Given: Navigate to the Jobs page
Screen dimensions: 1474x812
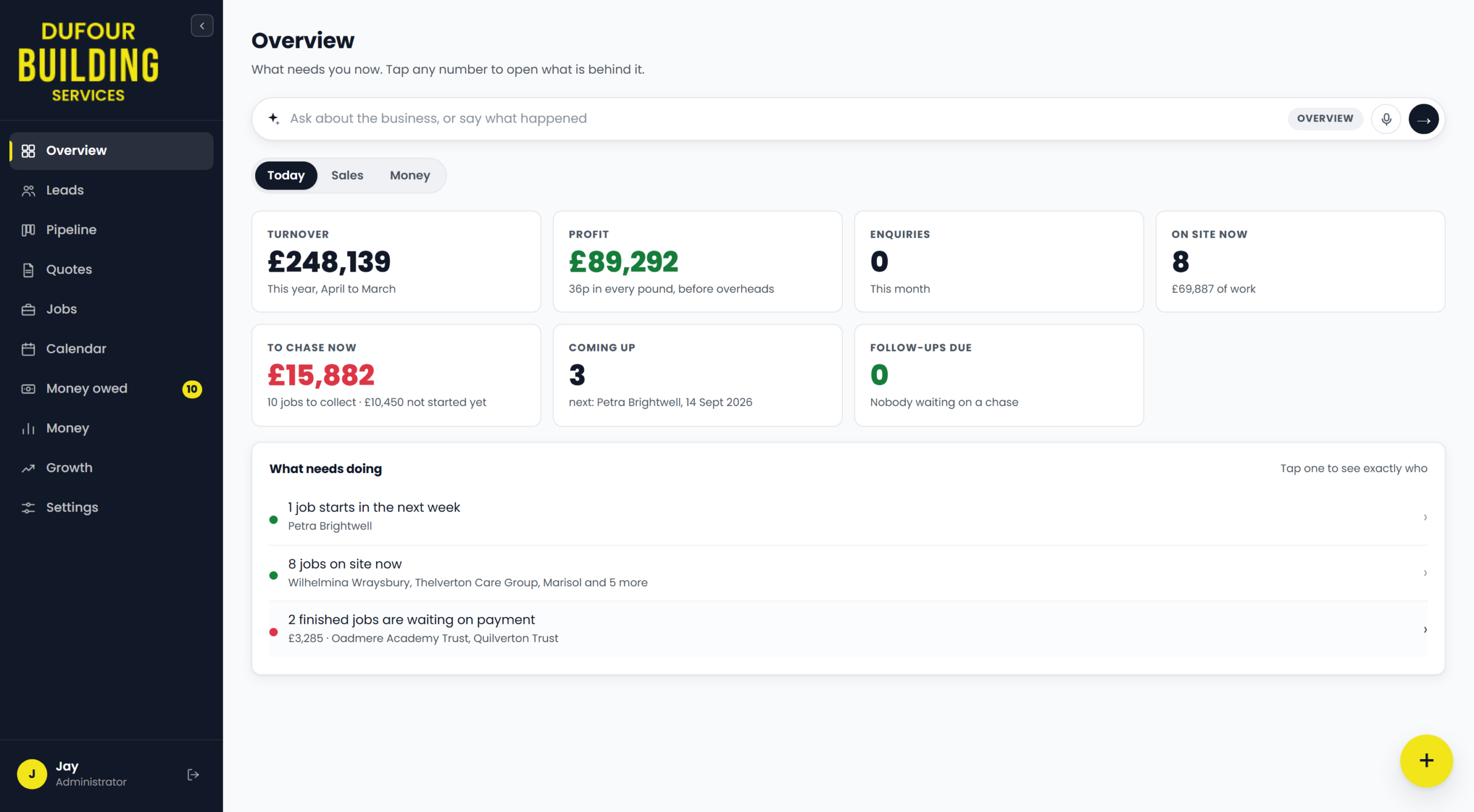Looking at the screenshot, I should (x=111, y=310).
